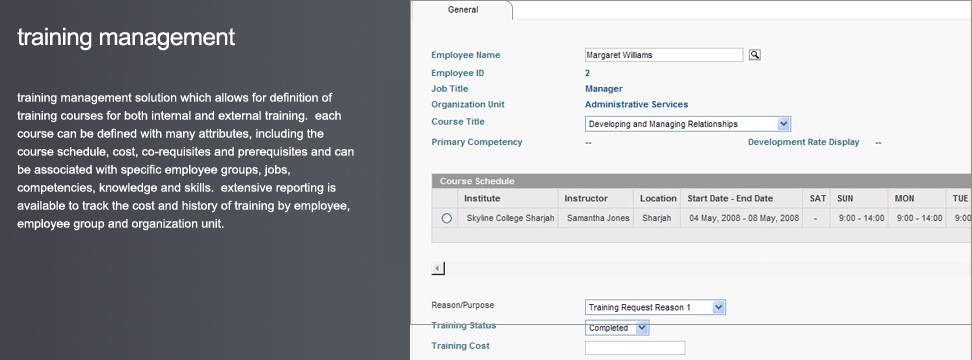Screen dimensions: 972x360
Task: Open the Course Title dropdown
Action: (688, 124)
